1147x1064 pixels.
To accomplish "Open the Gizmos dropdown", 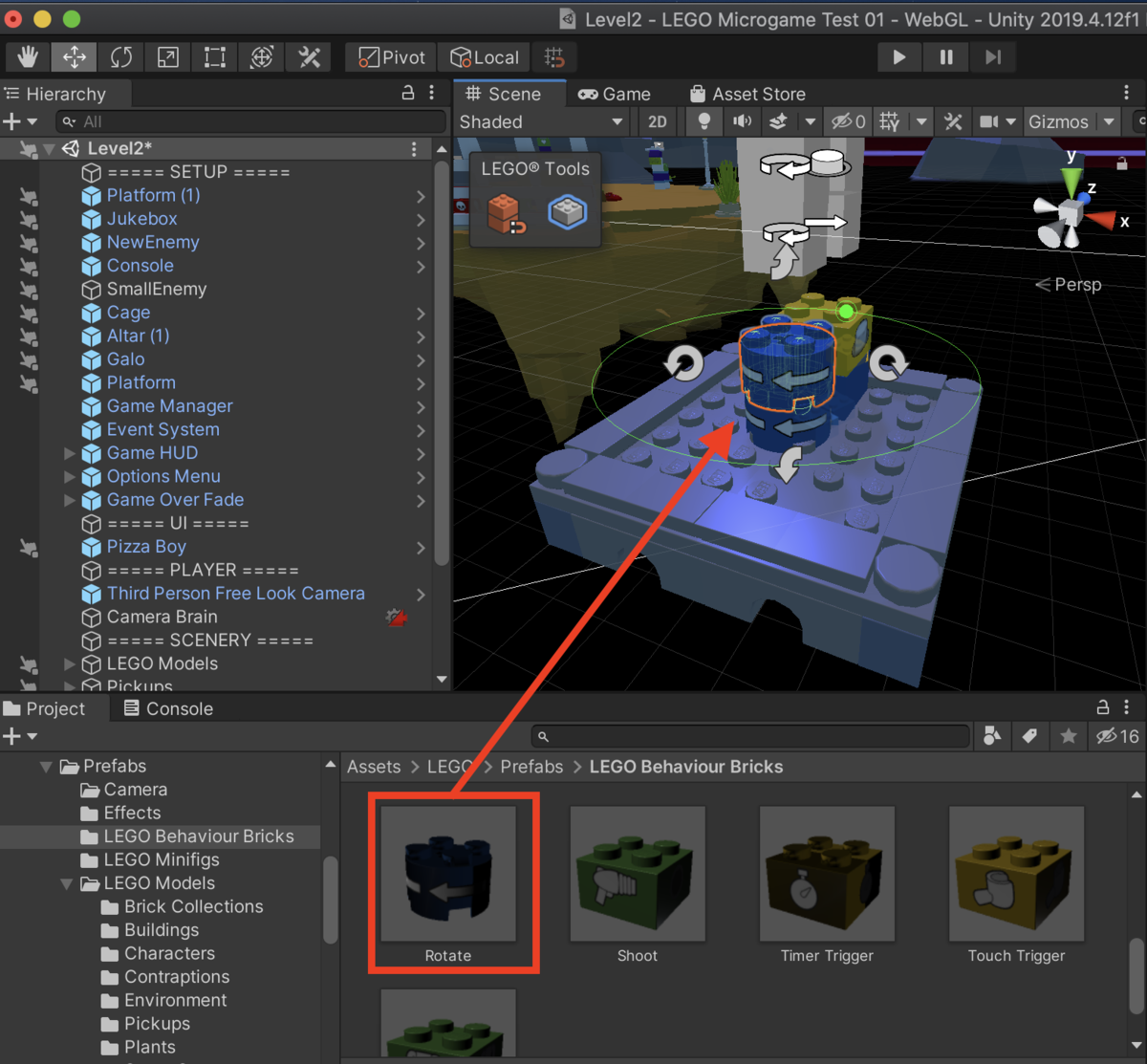I will 1071,121.
